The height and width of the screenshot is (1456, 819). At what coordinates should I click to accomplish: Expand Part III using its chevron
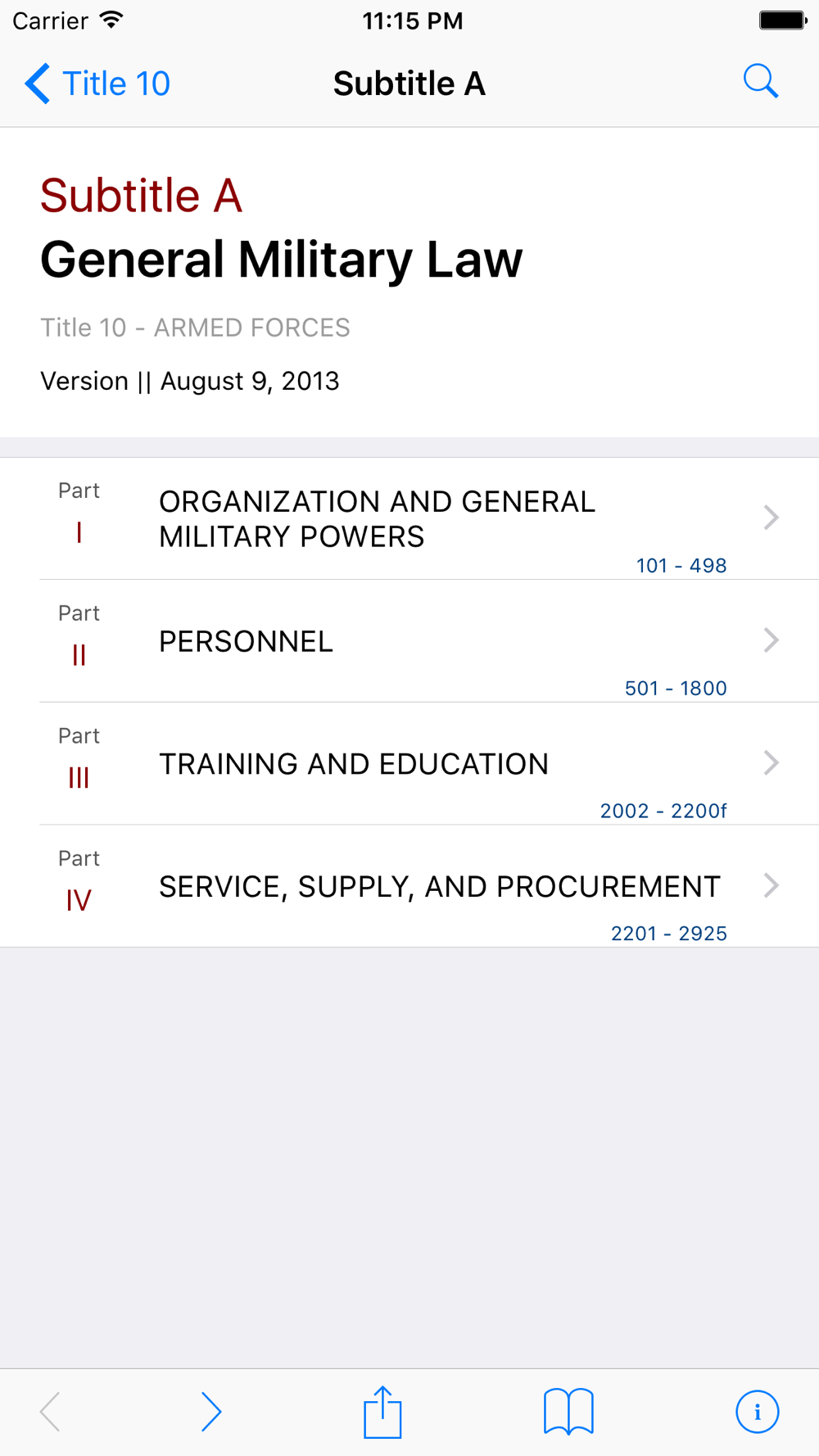click(771, 763)
